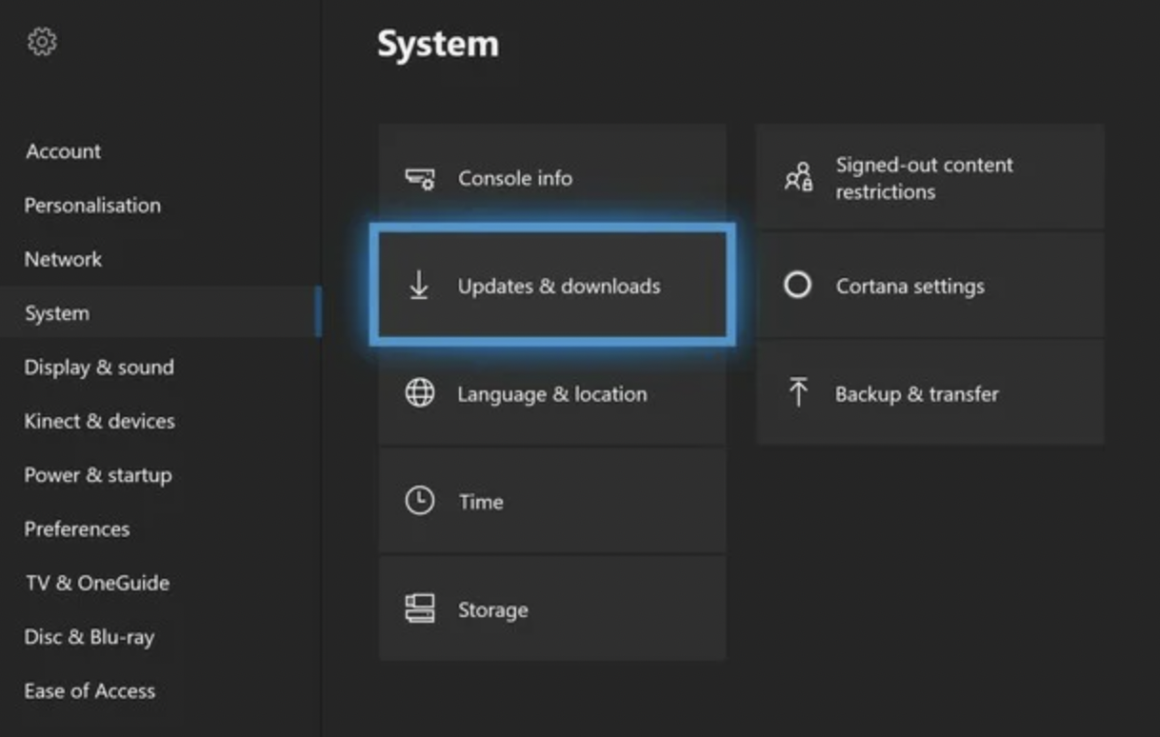The image size is (1160, 737).
Task: Open the Ease of Access section
Action: 89,690
